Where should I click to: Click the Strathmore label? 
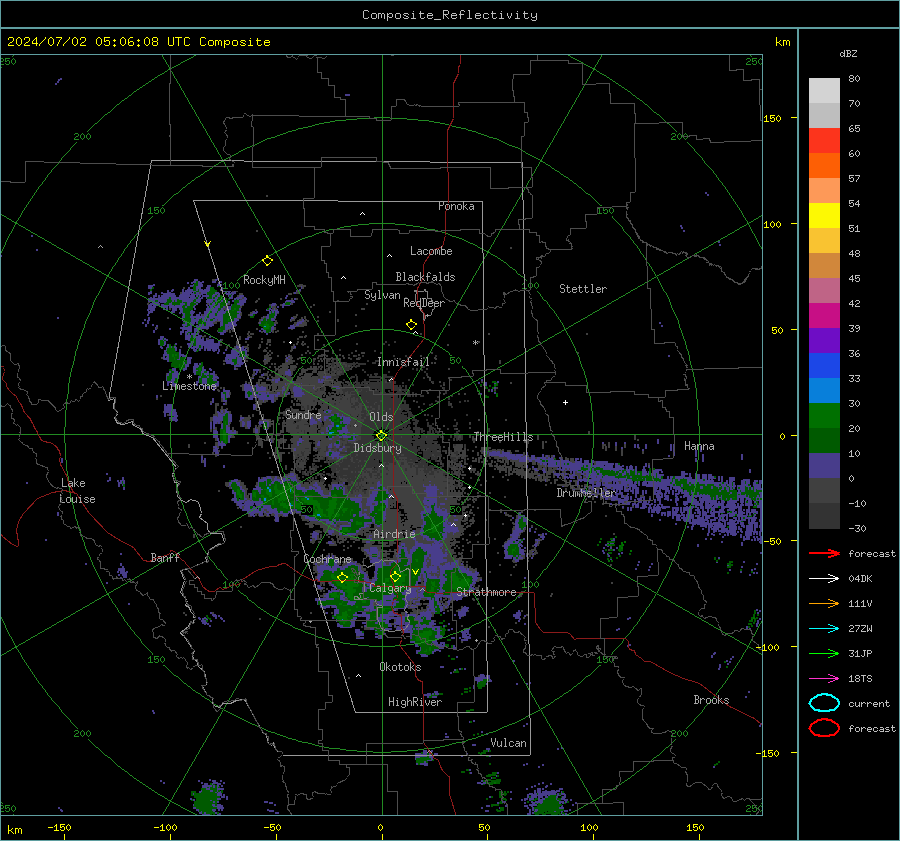[486, 592]
